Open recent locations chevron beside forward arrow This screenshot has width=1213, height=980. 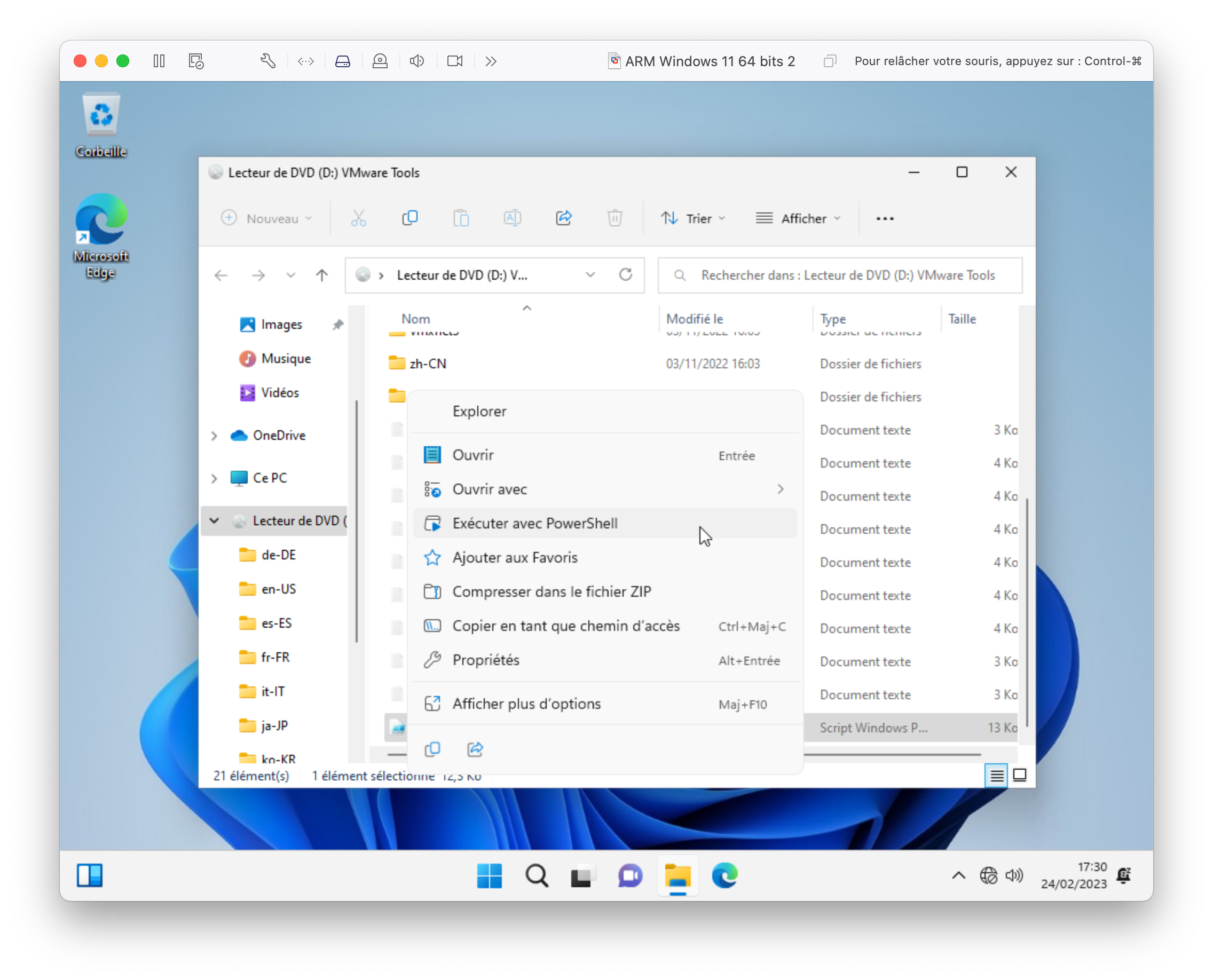[291, 275]
